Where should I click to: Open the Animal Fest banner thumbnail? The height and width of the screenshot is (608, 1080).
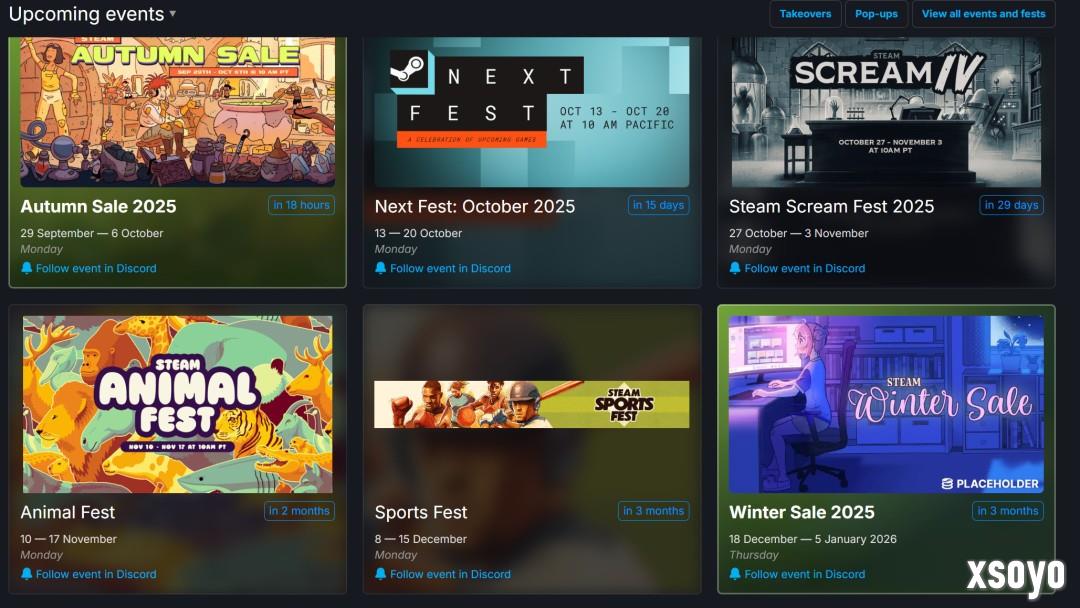pyautogui.click(x=178, y=404)
